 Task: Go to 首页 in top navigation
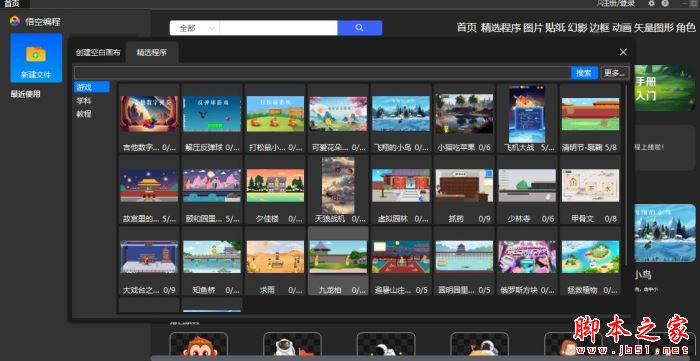[467, 28]
